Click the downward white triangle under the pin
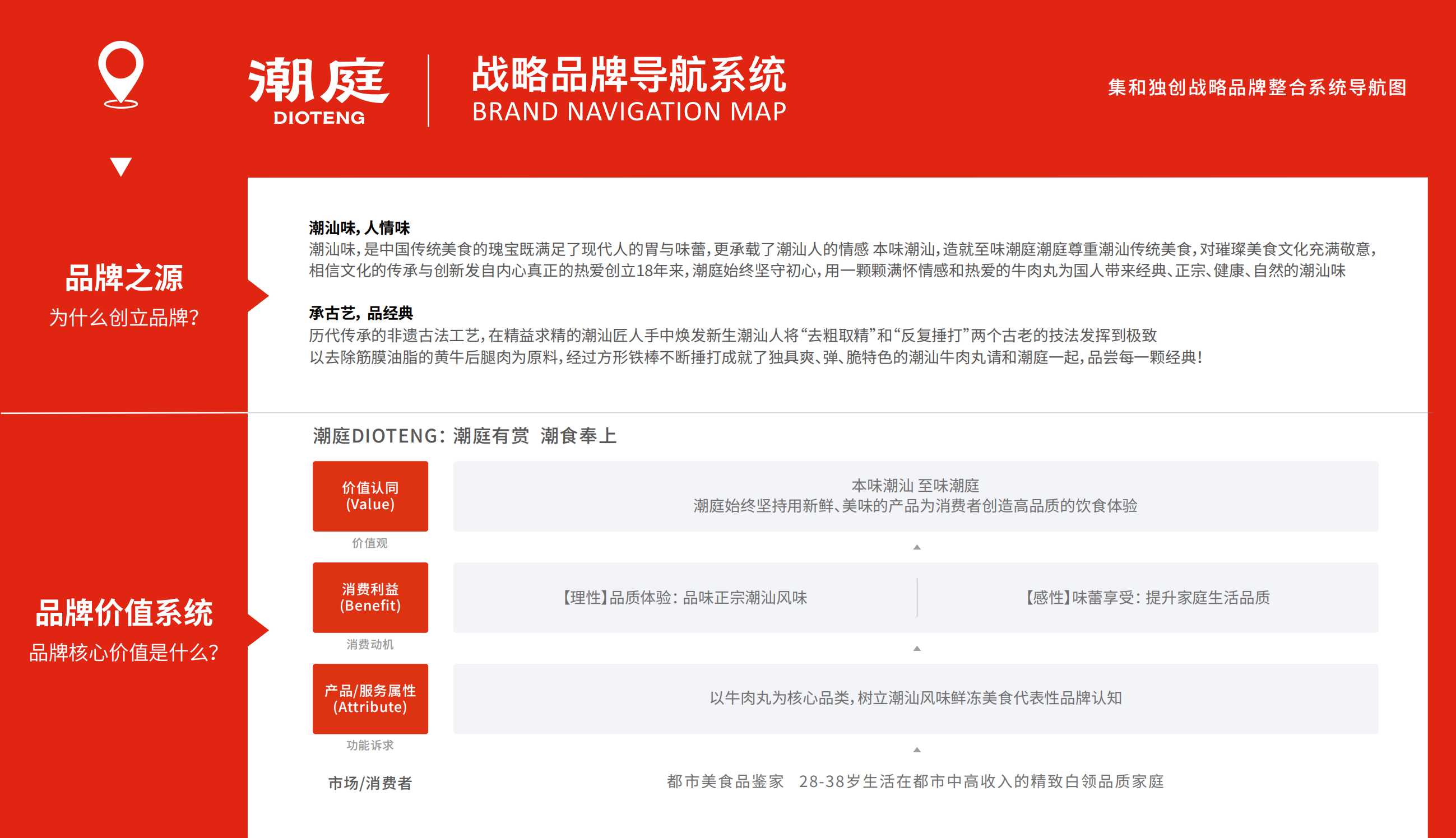1456x838 pixels. [121, 167]
